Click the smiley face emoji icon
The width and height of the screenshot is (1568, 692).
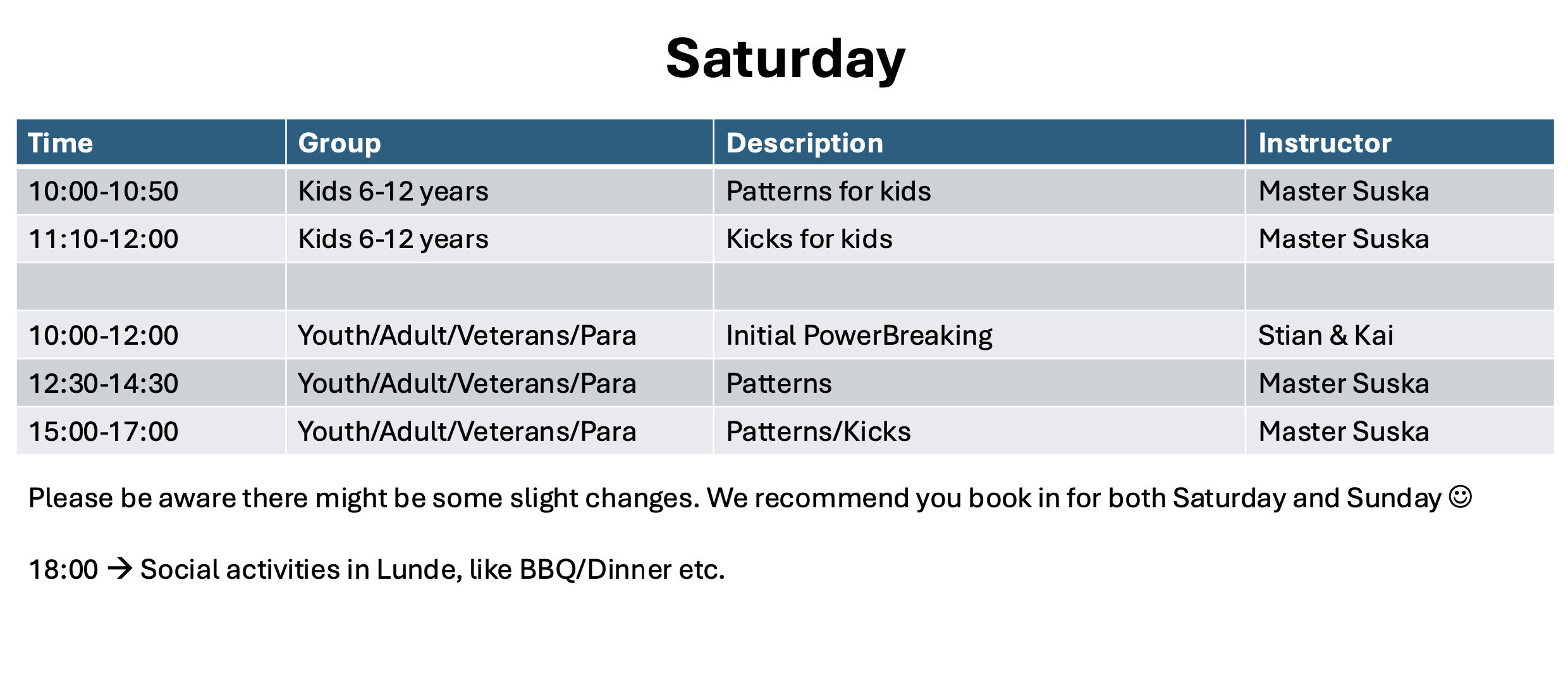[x=1461, y=497]
